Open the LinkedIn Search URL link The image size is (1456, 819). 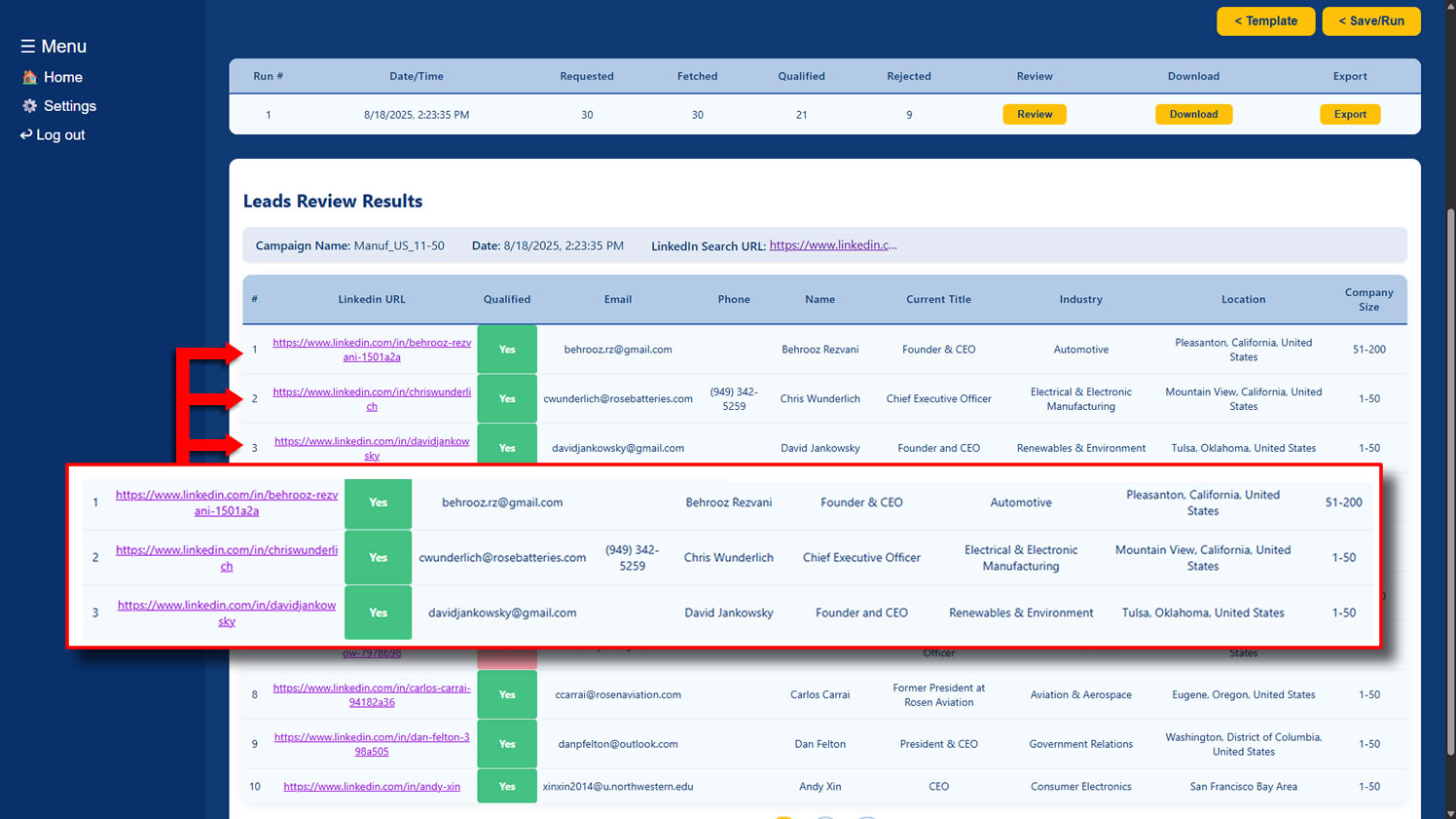[x=832, y=245]
